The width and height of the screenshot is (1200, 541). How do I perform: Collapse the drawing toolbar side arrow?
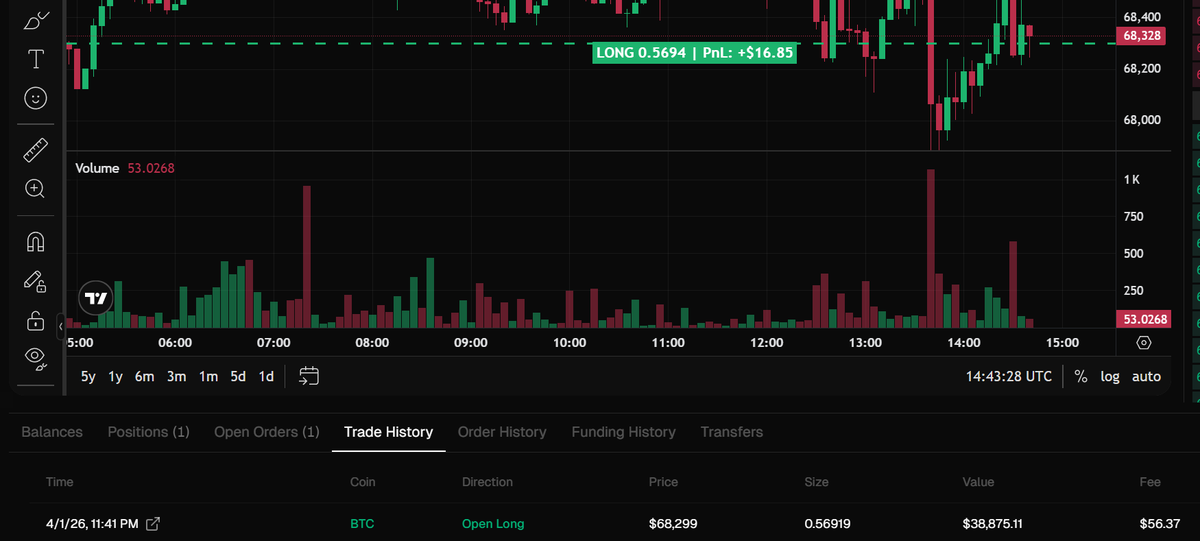click(61, 325)
